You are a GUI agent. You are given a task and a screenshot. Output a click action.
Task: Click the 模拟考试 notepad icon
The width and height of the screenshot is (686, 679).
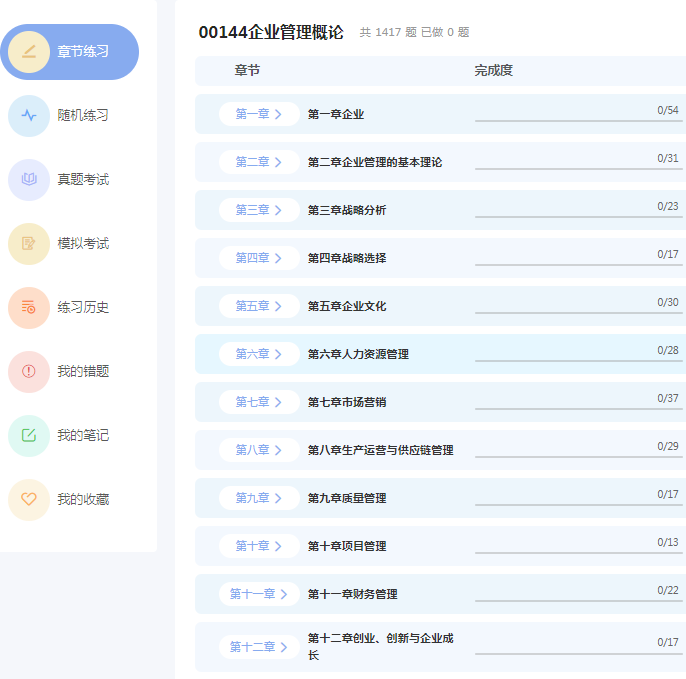29,243
